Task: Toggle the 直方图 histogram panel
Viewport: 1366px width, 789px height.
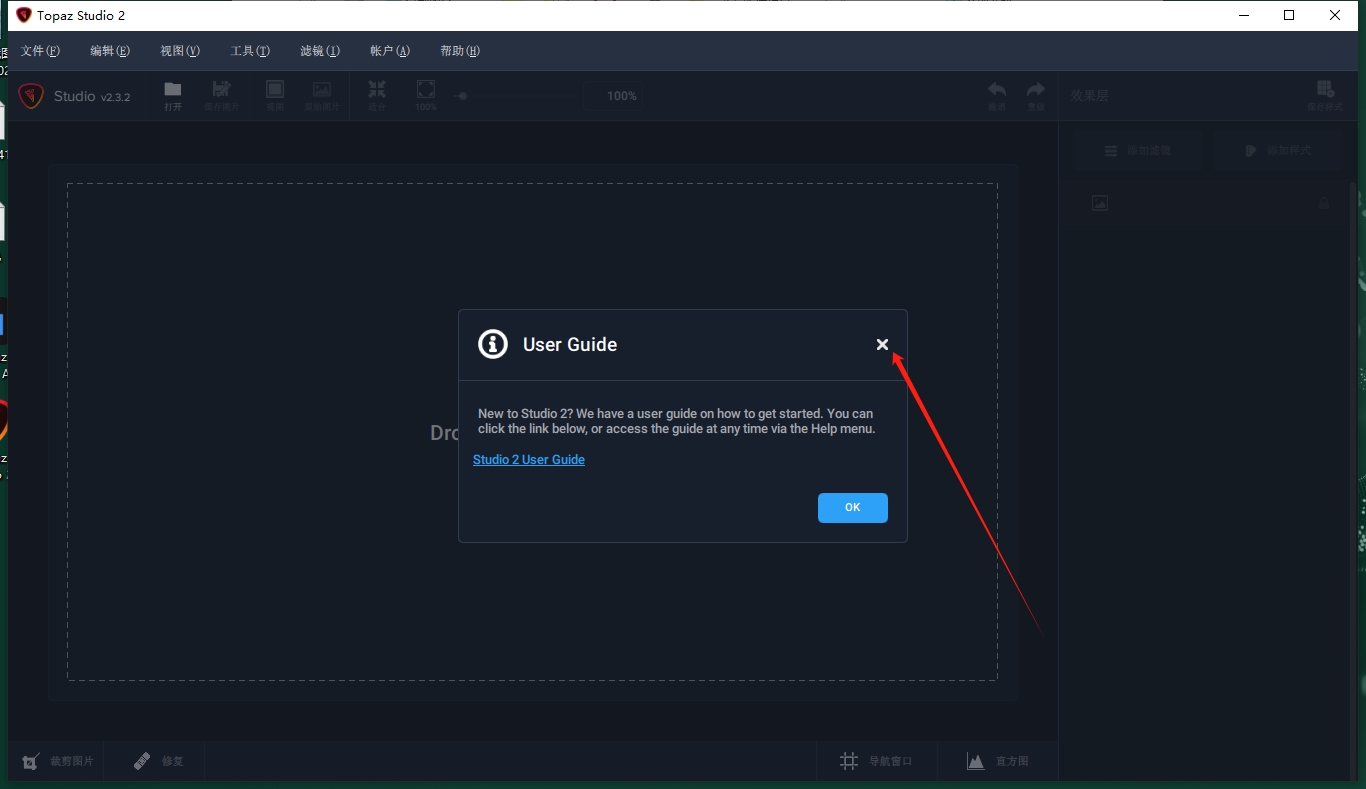Action: (998, 761)
